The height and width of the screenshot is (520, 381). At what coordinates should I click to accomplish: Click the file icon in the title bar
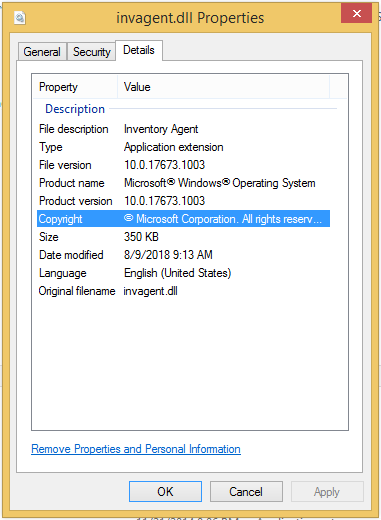[x=20, y=17]
